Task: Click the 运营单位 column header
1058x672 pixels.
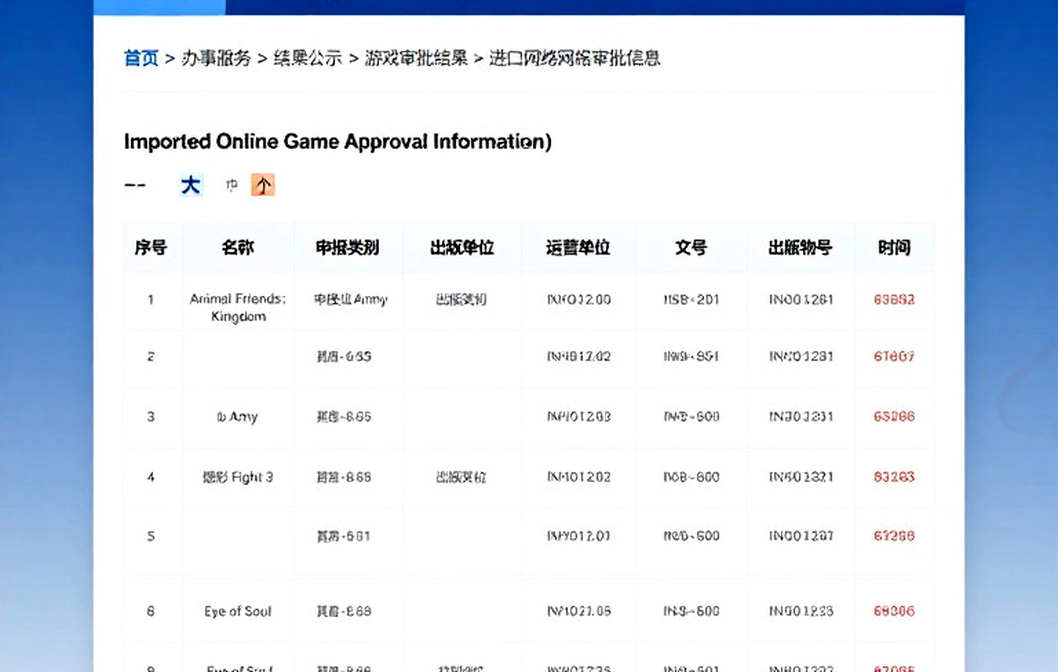Action: [x=578, y=248]
